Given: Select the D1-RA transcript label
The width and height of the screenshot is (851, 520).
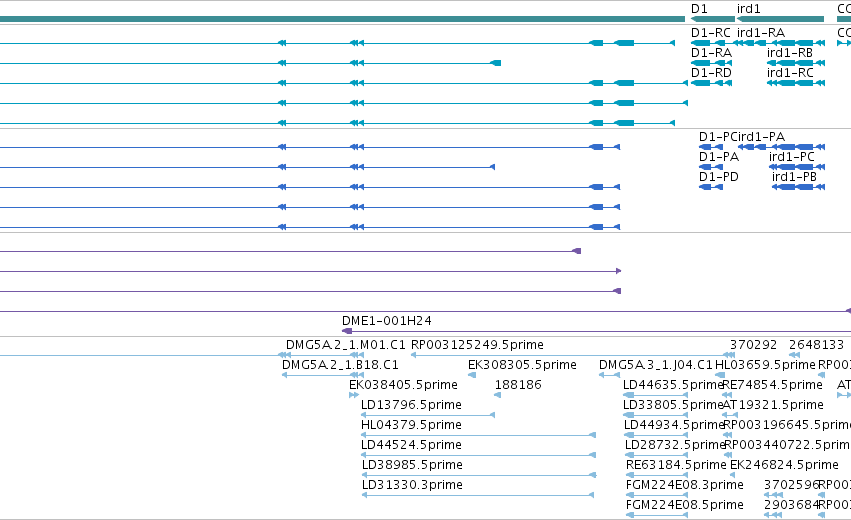Looking at the screenshot, I should point(711,53).
